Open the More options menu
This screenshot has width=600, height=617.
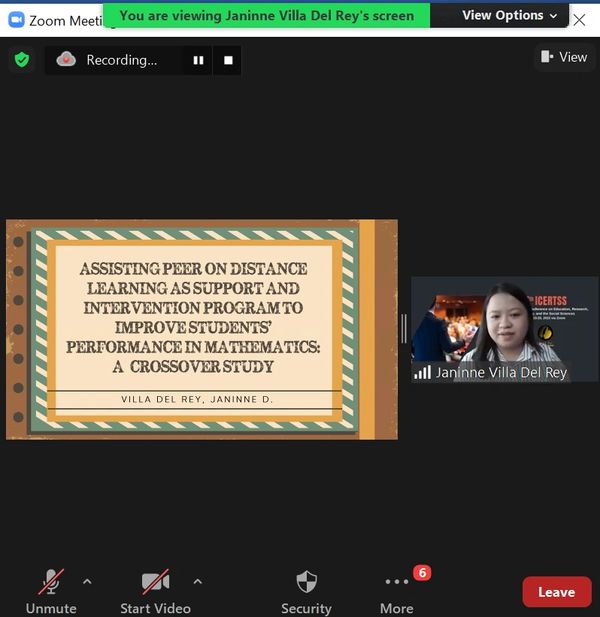pyautogui.click(x=396, y=589)
